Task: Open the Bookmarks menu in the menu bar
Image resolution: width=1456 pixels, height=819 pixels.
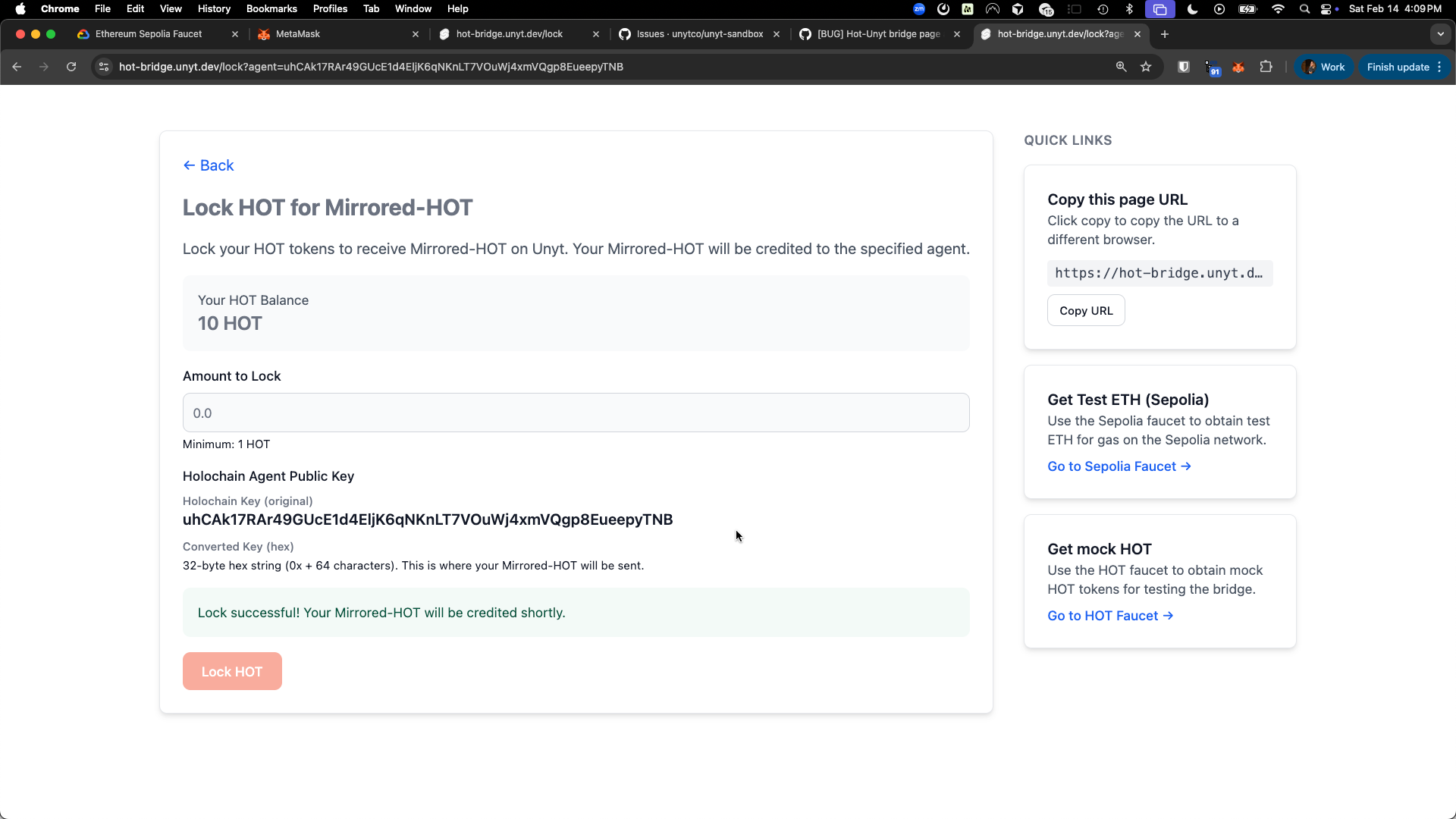Action: pos(271,8)
